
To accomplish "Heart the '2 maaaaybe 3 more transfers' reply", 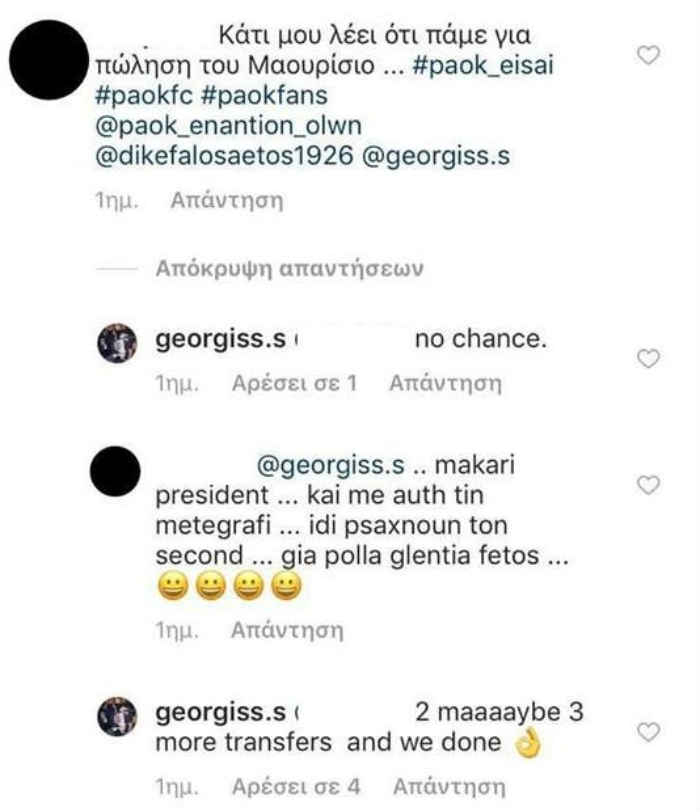I will point(650,733).
